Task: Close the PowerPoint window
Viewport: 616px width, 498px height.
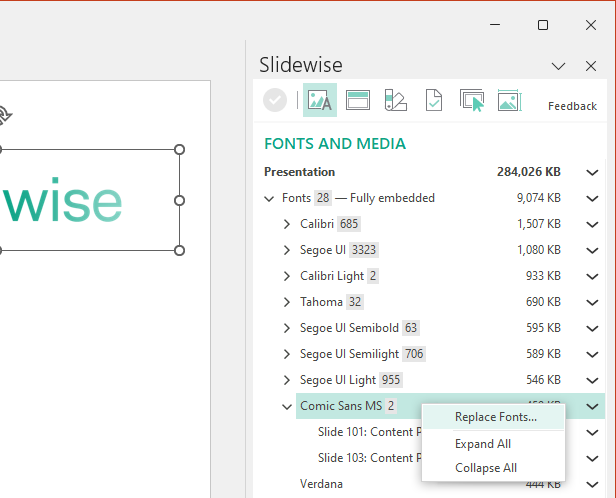Action: pyautogui.click(x=590, y=25)
